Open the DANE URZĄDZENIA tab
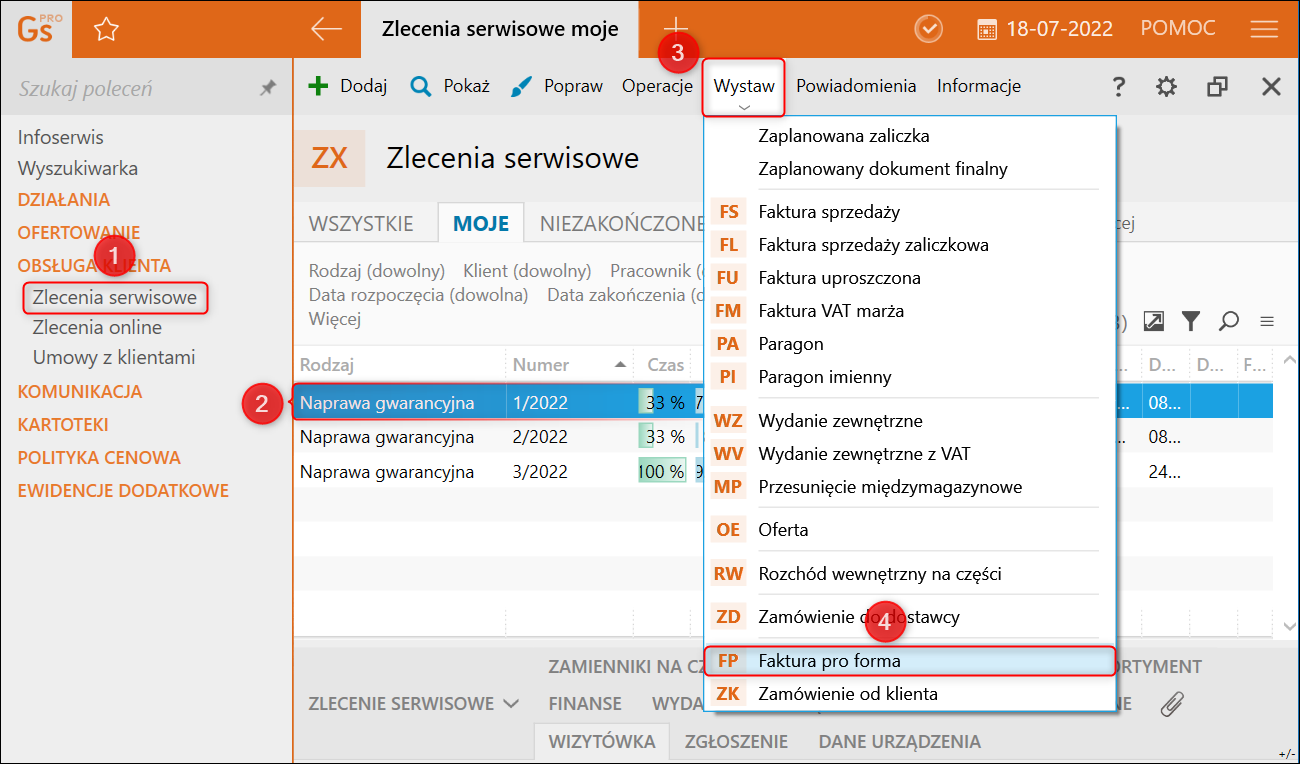 coord(899,742)
